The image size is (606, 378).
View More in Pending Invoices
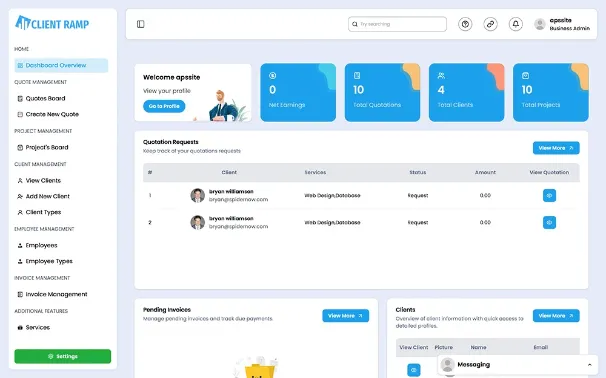[x=346, y=316]
